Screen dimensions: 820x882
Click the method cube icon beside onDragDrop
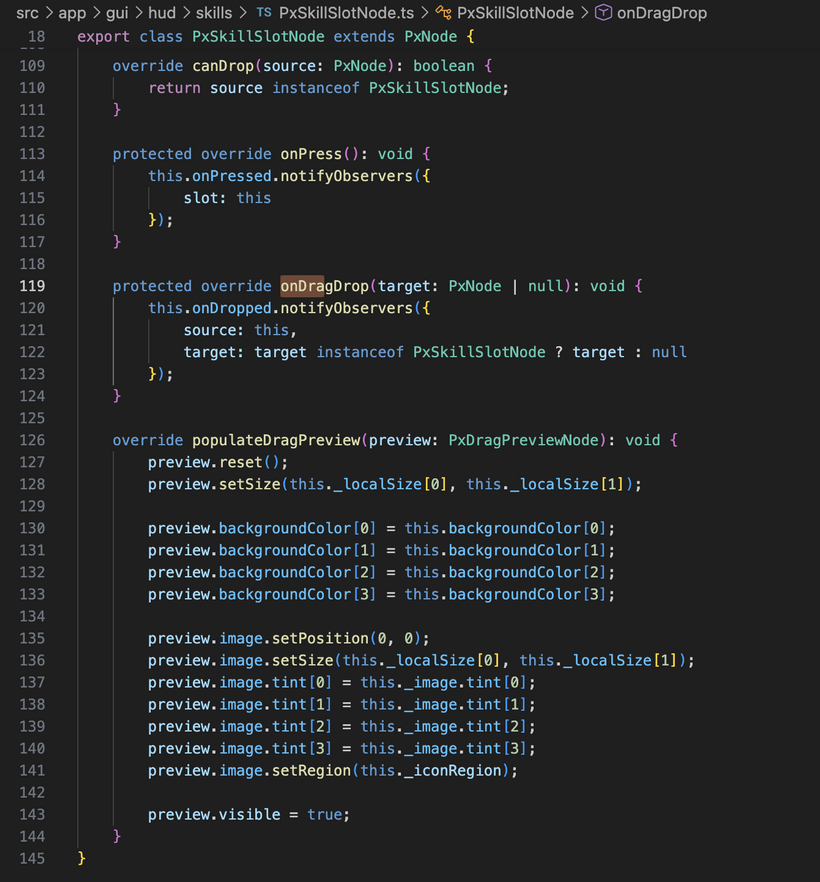pyautogui.click(x=604, y=13)
